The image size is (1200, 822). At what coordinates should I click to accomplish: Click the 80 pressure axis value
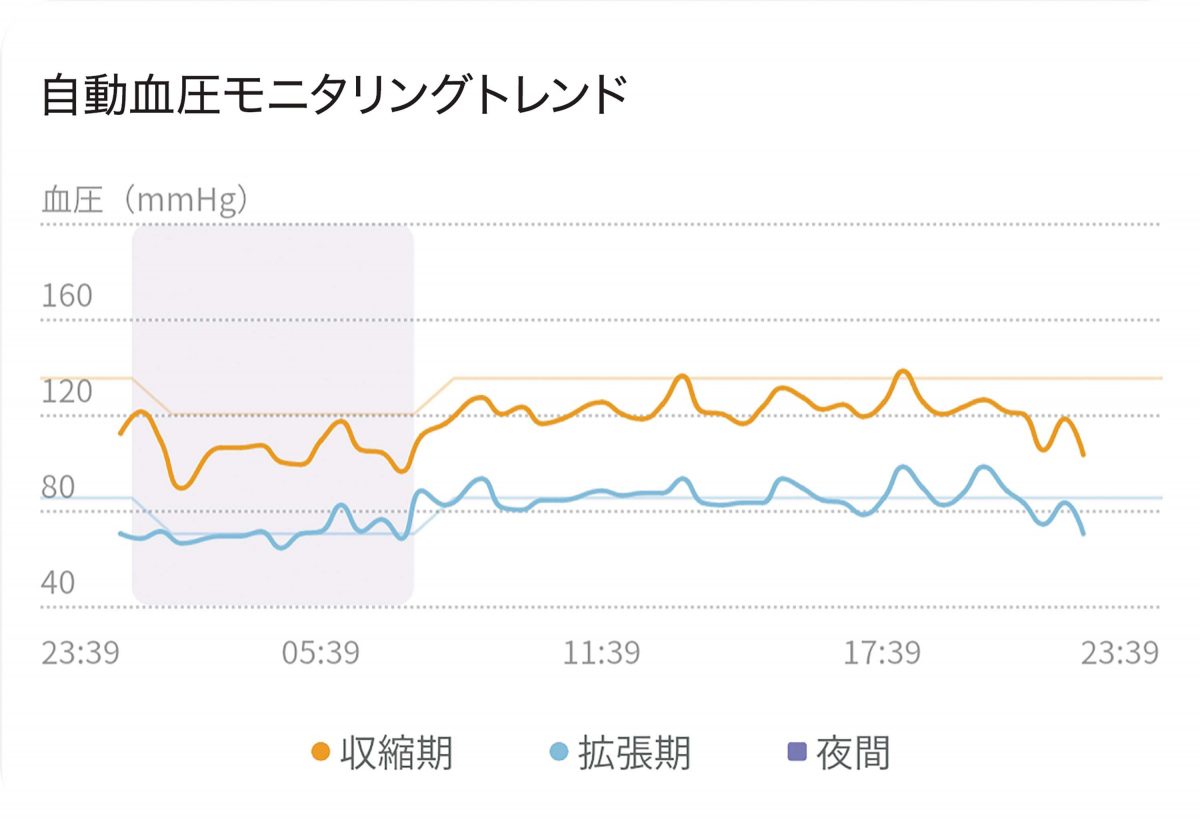[x=60, y=488]
